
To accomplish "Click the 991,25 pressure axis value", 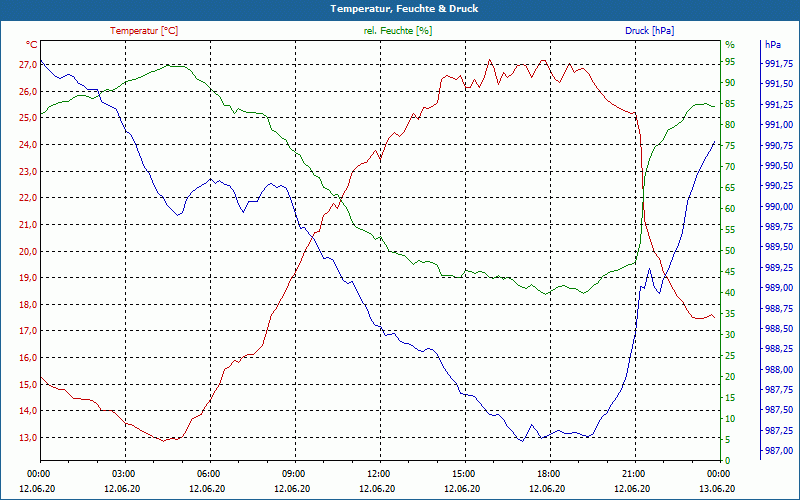I will click(x=779, y=105).
